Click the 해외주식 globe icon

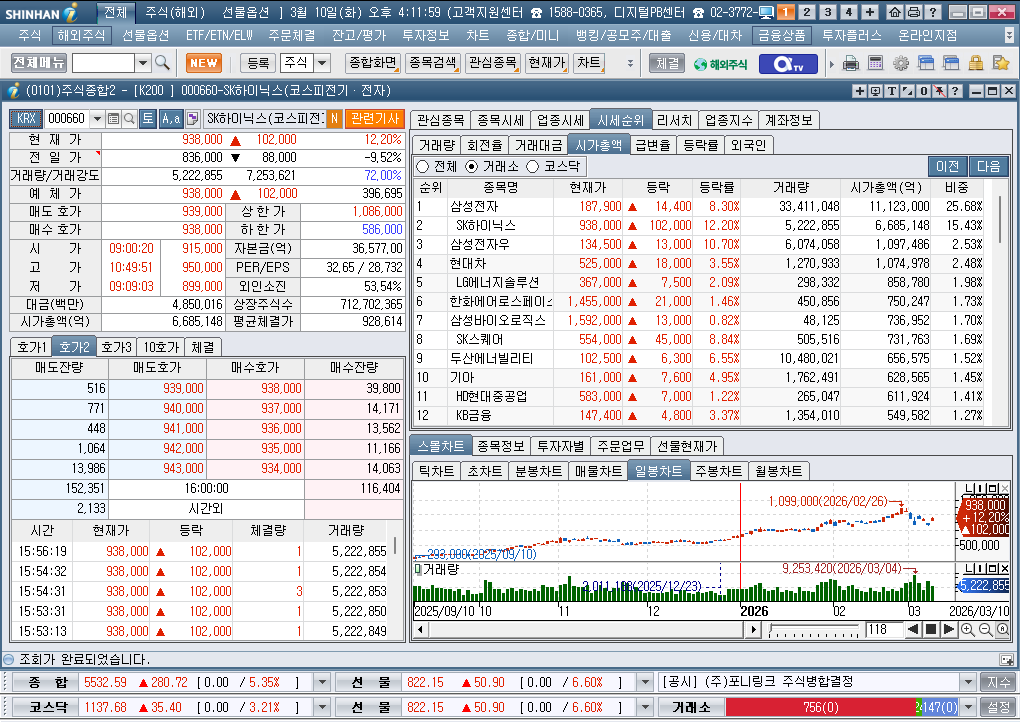pos(720,64)
